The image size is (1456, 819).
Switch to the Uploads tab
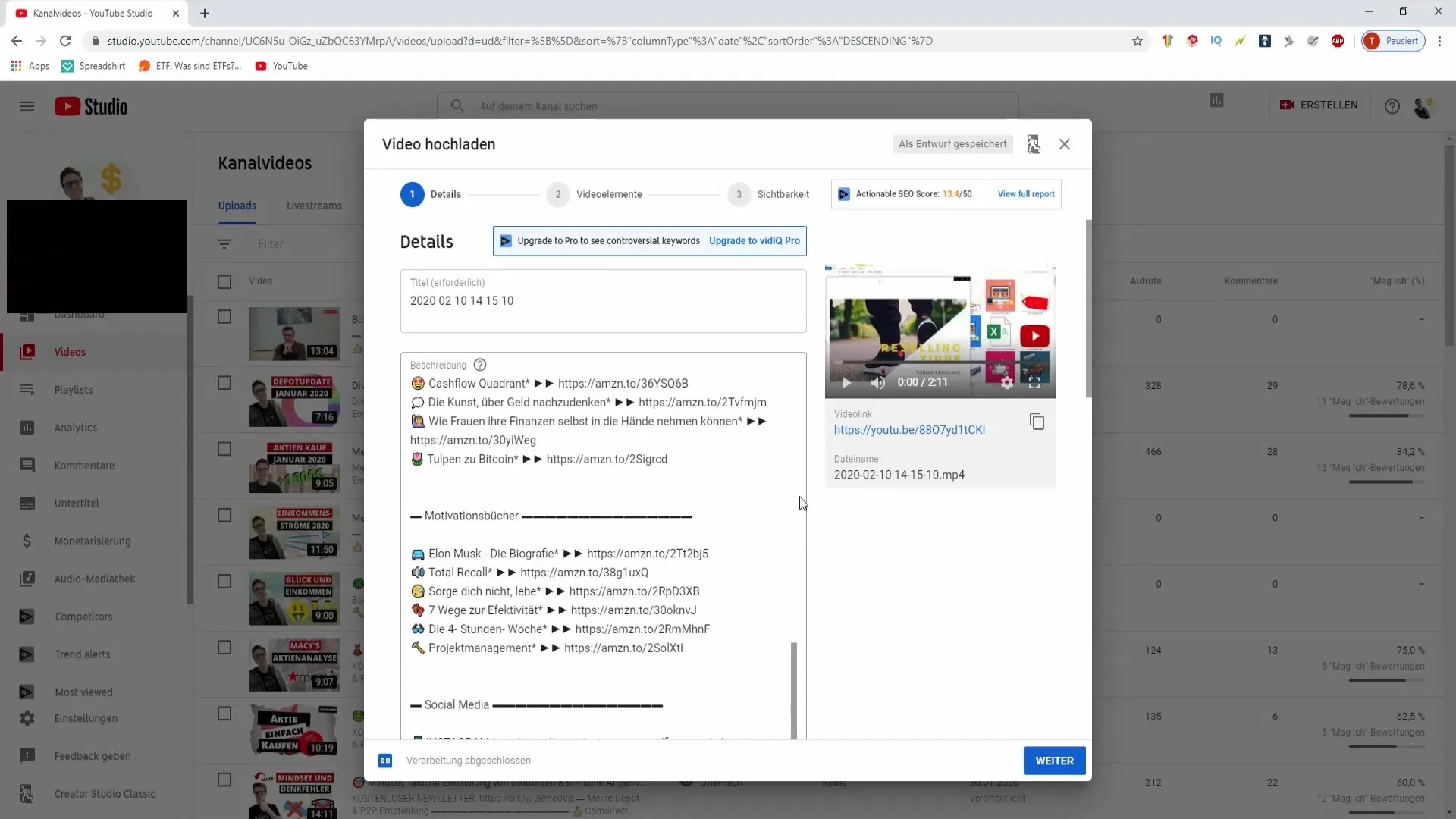[x=237, y=206]
